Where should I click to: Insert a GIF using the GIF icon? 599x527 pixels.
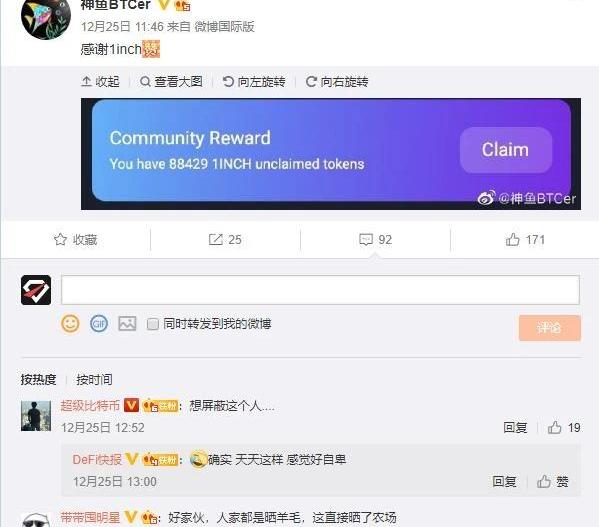pos(99,324)
